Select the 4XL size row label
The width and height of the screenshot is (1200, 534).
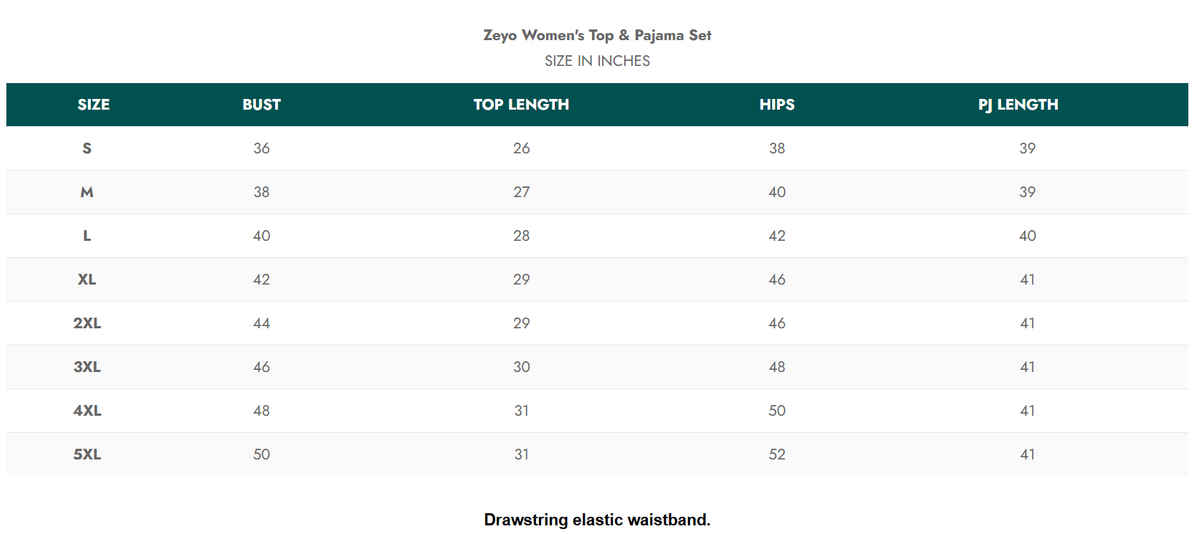(87, 411)
